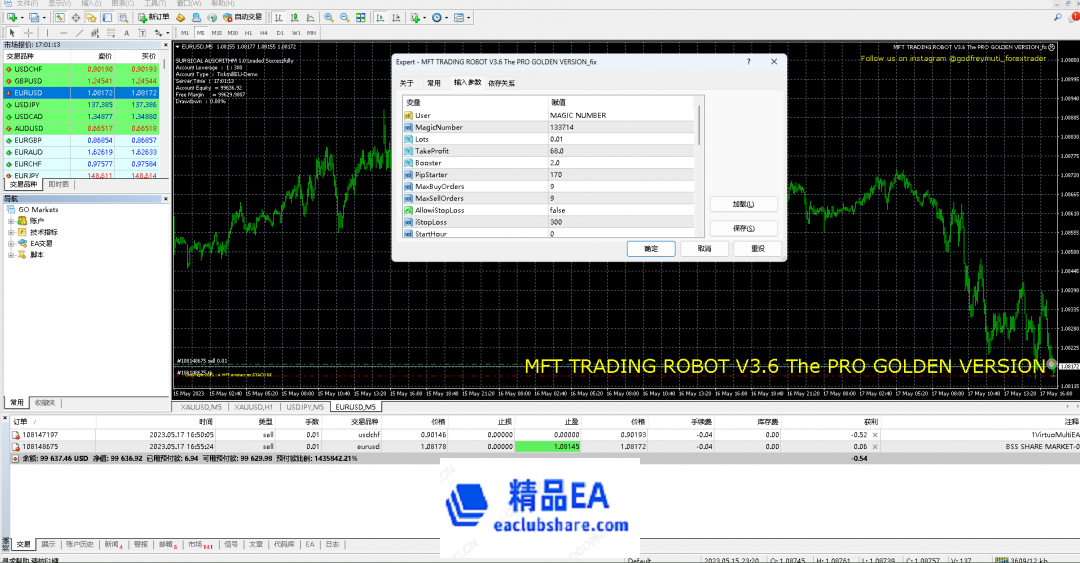1080x563 pixels.
Task: Select the H4 timeframe button
Action: 262,33
